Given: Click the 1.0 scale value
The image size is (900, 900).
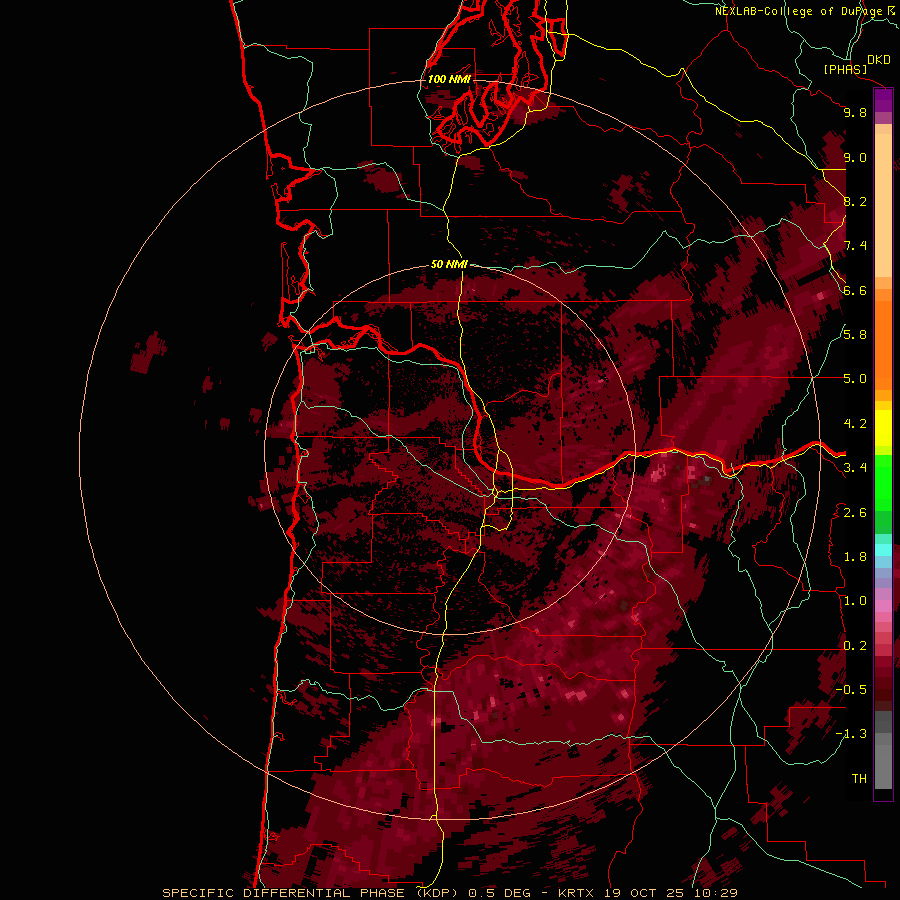Looking at the screenshot, I should [x=855, y=601].
